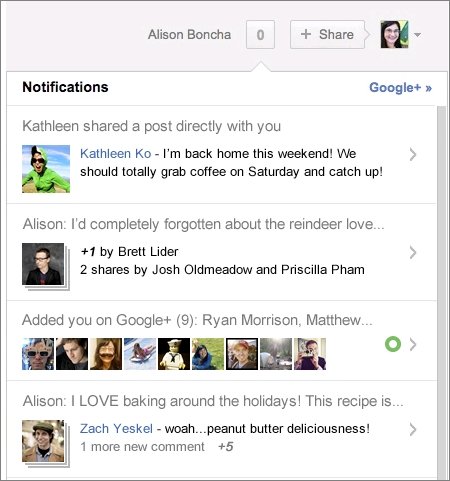This screenshot has height=481, width=450.
Task: Click the green circle icon for added people
Action: pyautogui.click(x=393, y=344)
